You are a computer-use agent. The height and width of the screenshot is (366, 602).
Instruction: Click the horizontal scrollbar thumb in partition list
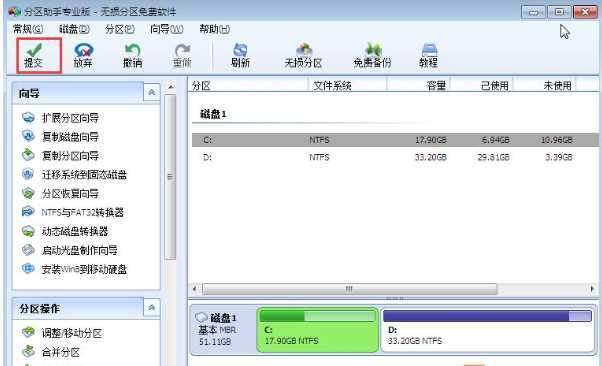tap(349, 289)
